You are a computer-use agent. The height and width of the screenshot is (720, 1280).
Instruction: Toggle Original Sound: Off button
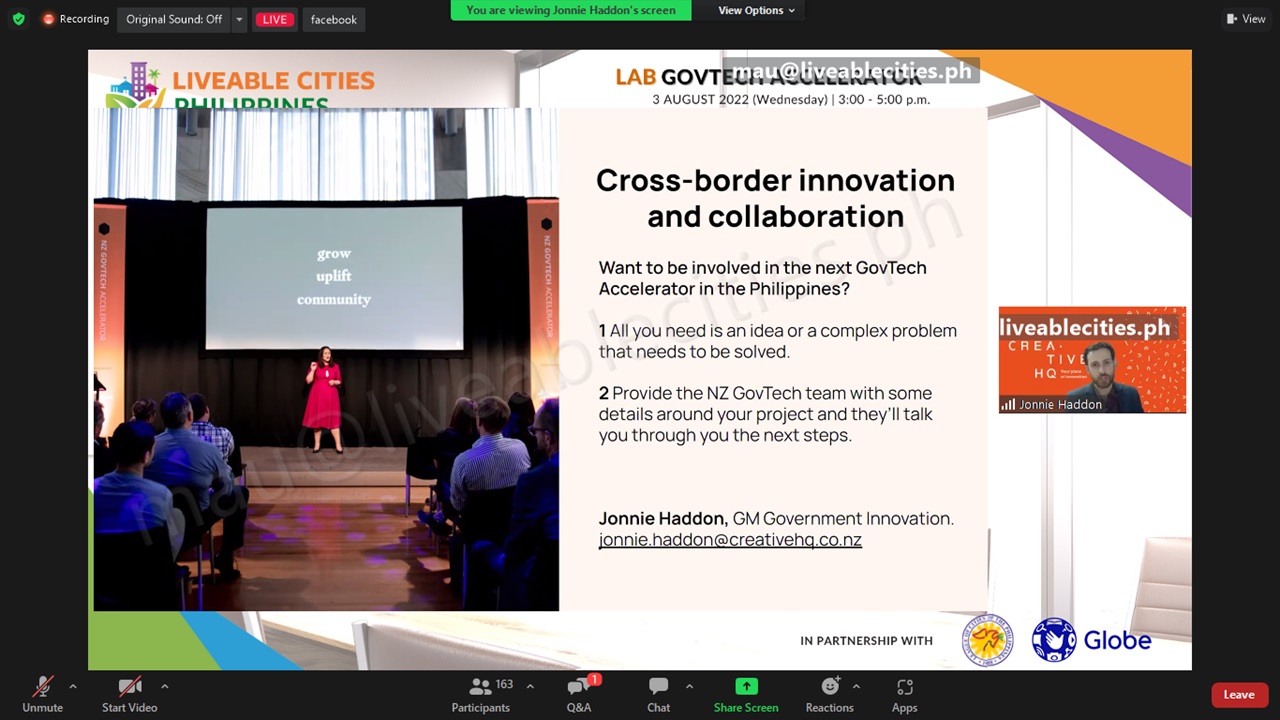[174, 19]
